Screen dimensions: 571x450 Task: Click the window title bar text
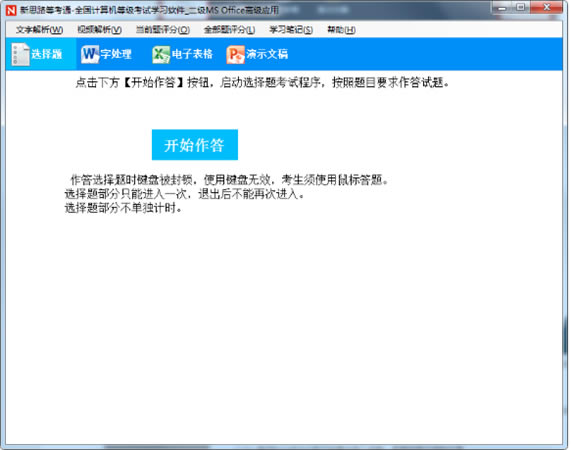click(x=149, y=10)
